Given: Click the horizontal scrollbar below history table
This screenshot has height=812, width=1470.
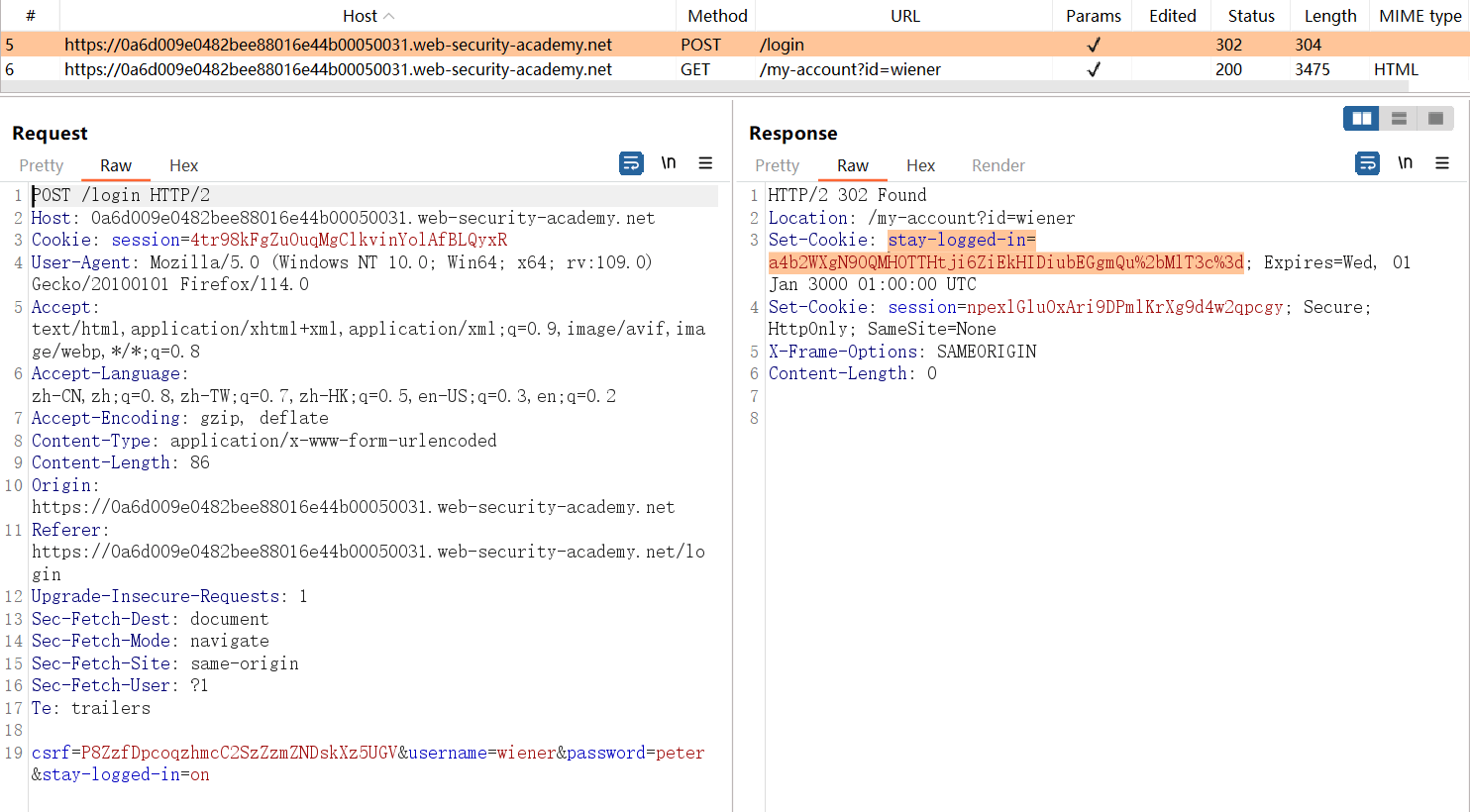Looking at the screenshot, I should (x=693, y=87).
